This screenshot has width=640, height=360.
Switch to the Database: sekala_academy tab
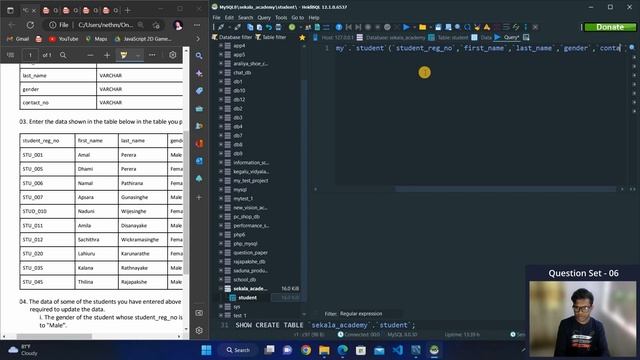coord(391,37)
